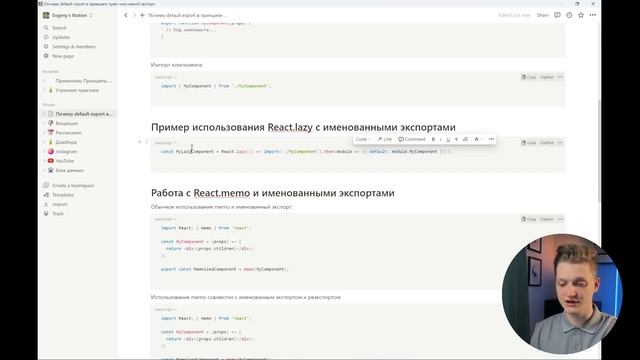Apply strikethrough in the floating toolbar
This screenshot has width=640, height=360.
(456, 139)
